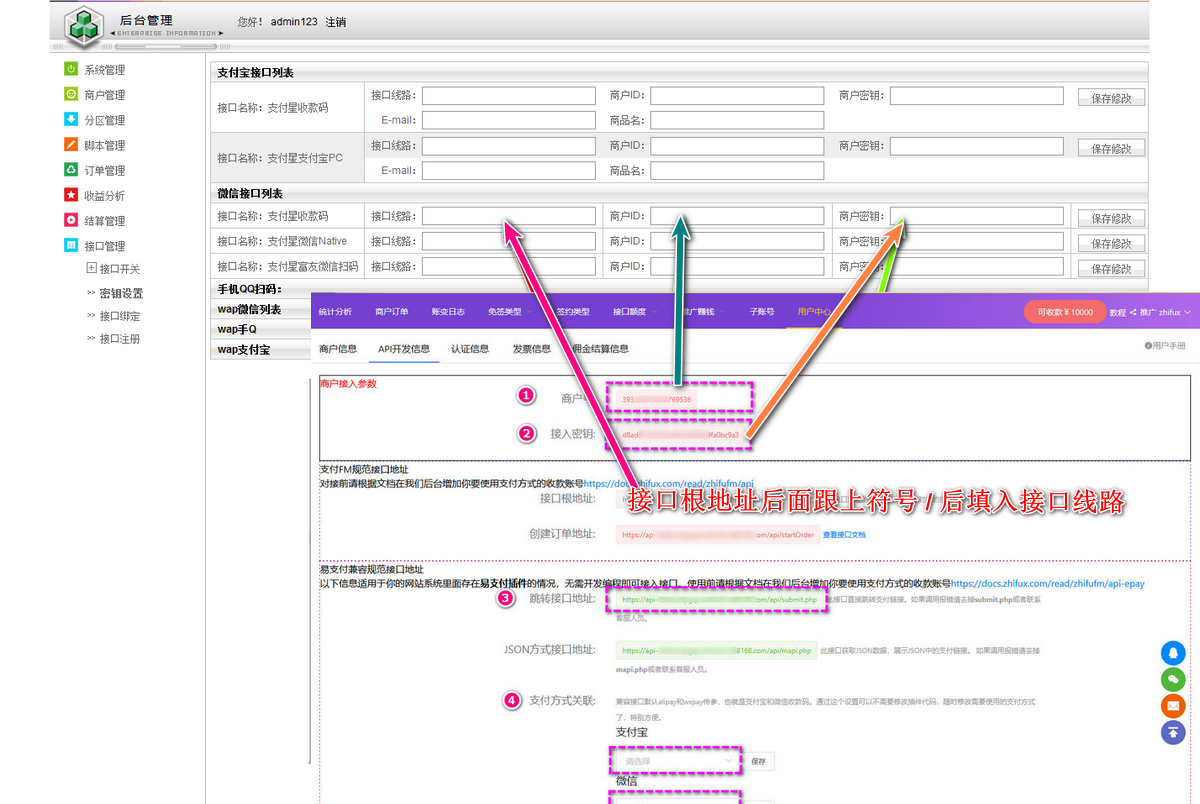Expand the 接口开关 tree node

pyautogui.click(x=92, y=268)
